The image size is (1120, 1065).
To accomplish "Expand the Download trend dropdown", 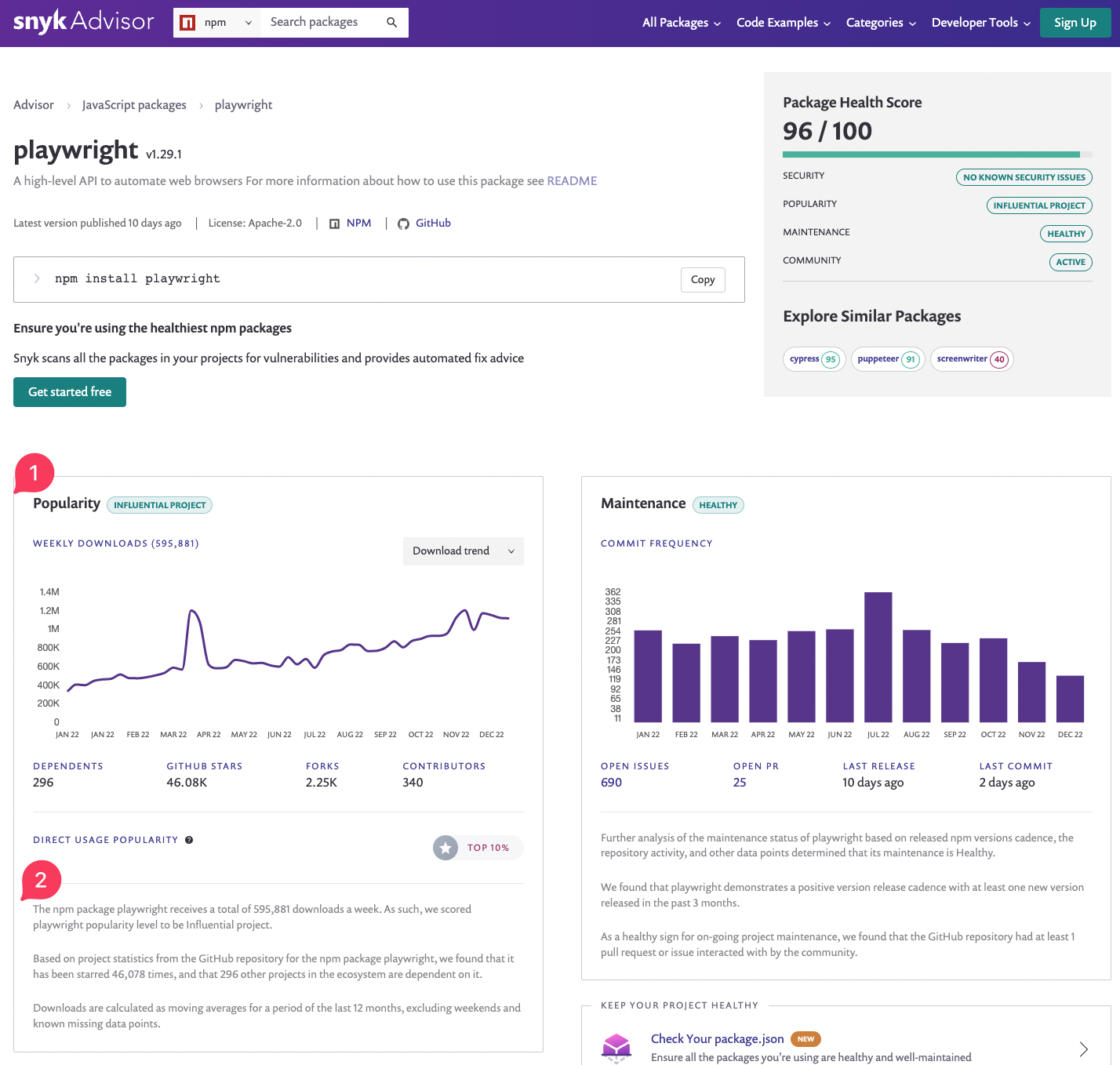I will tap(463, 551).
